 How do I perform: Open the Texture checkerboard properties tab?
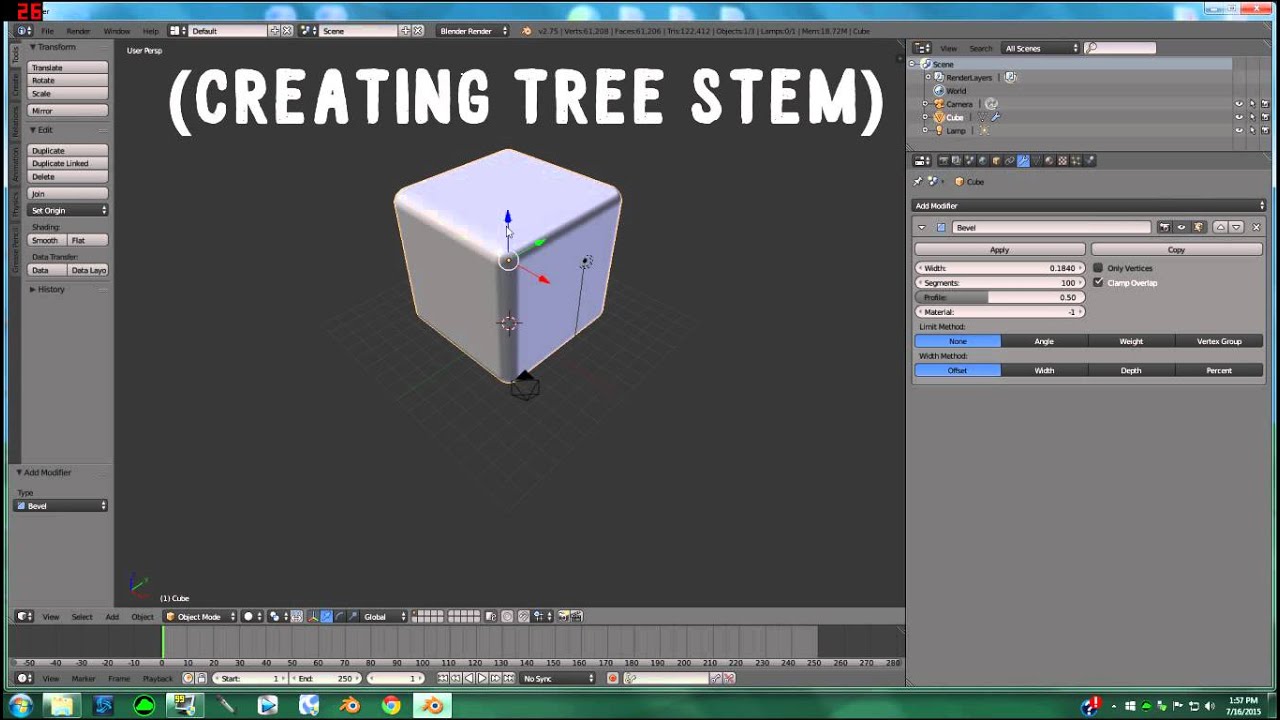click(1062, 160)
